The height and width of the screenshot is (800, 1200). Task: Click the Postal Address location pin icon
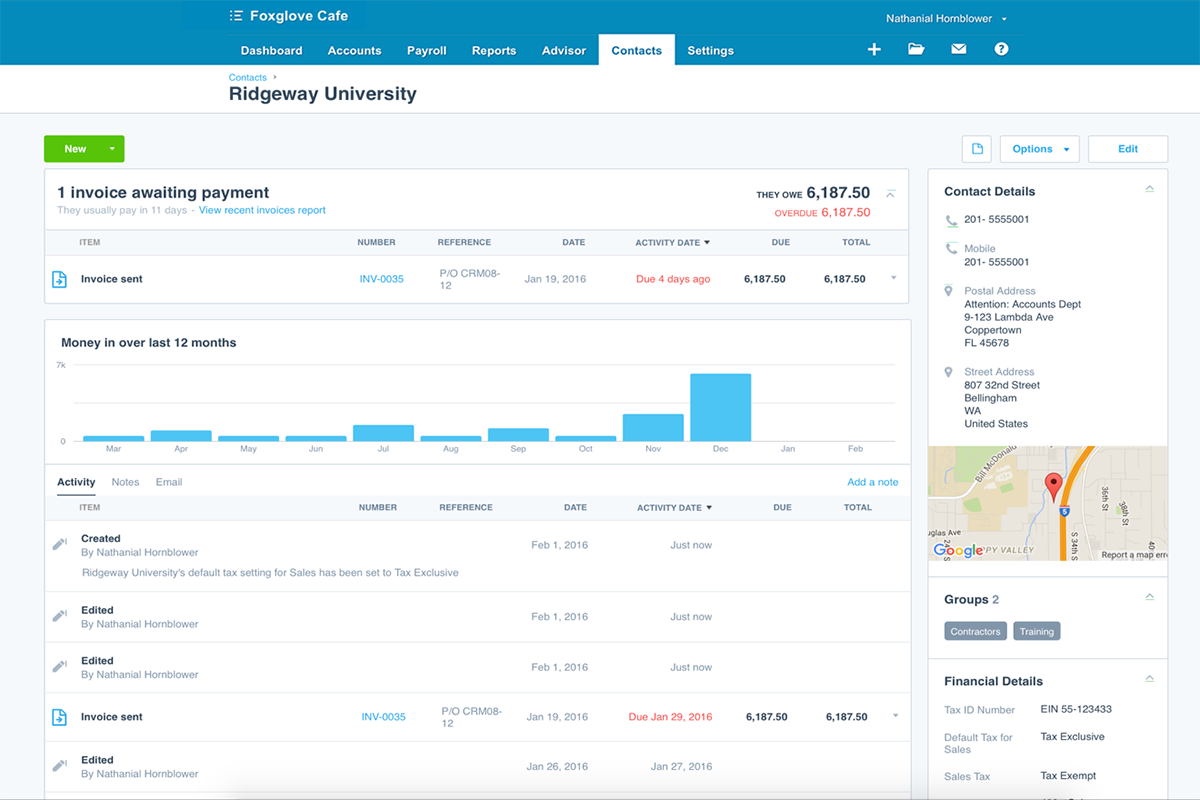(x=948, y=291)
